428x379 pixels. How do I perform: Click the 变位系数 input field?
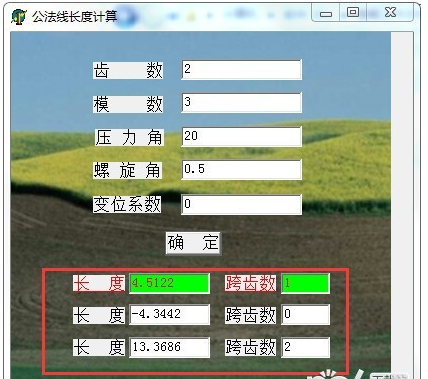(242, 204)
